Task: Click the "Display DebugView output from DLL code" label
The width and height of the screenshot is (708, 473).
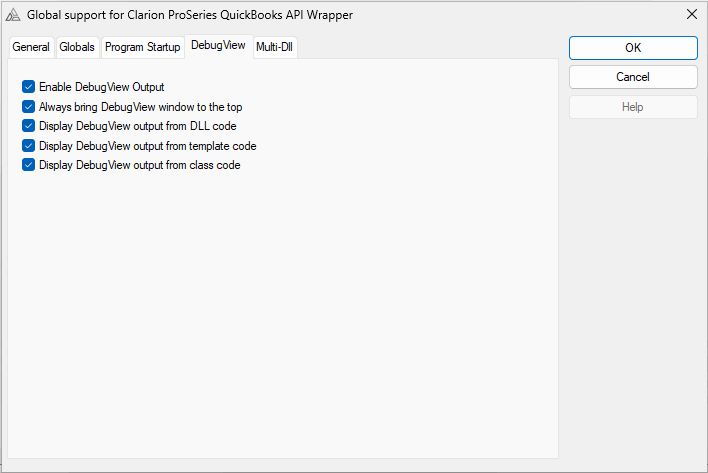Action: point(137,126)
